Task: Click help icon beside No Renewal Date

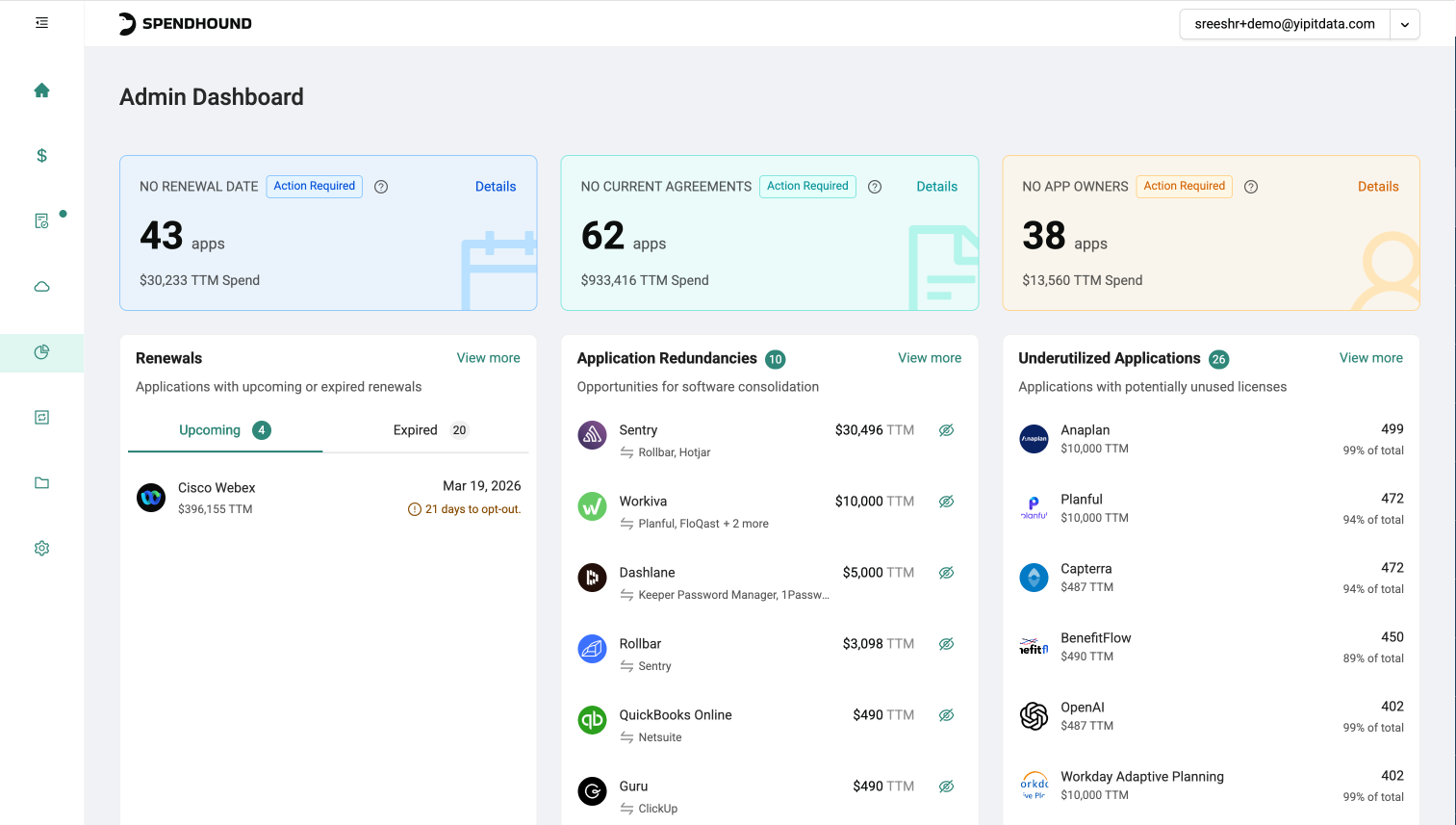Action: (x=381, y=187)
